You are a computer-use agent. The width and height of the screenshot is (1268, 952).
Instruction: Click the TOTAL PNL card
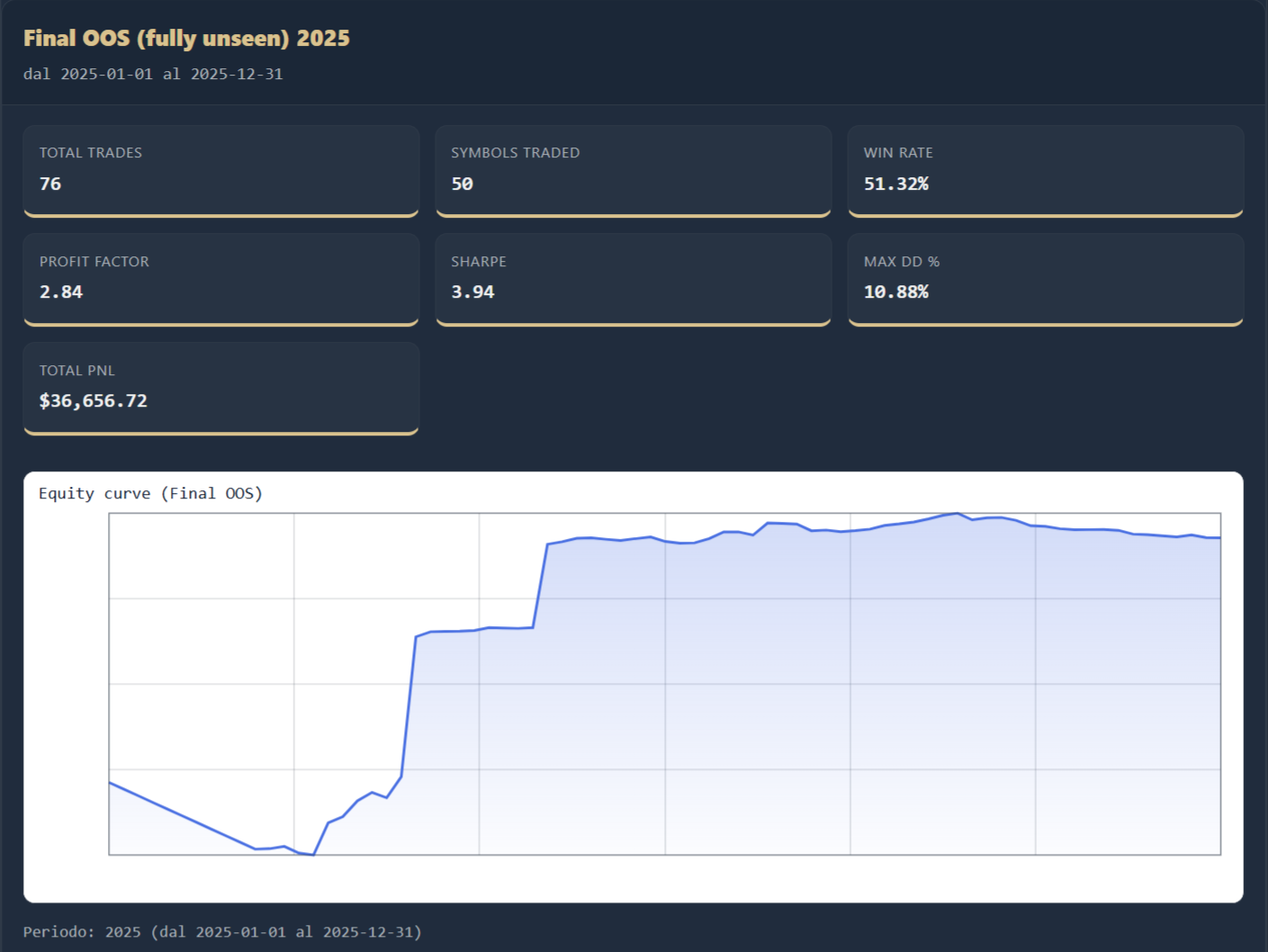tap(220, 389)
